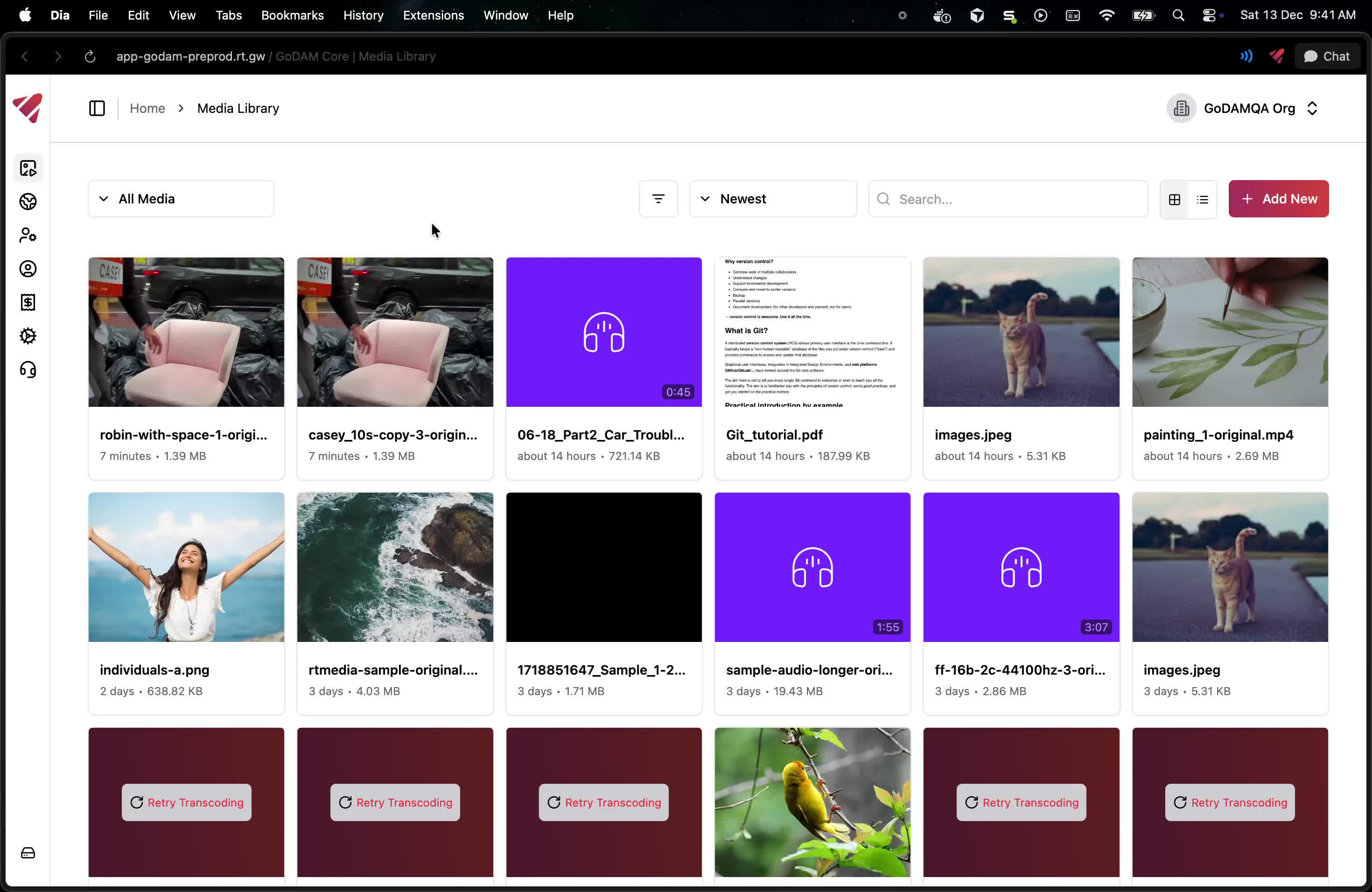Open the individuals-a.png thumbnail

[186, 567]
